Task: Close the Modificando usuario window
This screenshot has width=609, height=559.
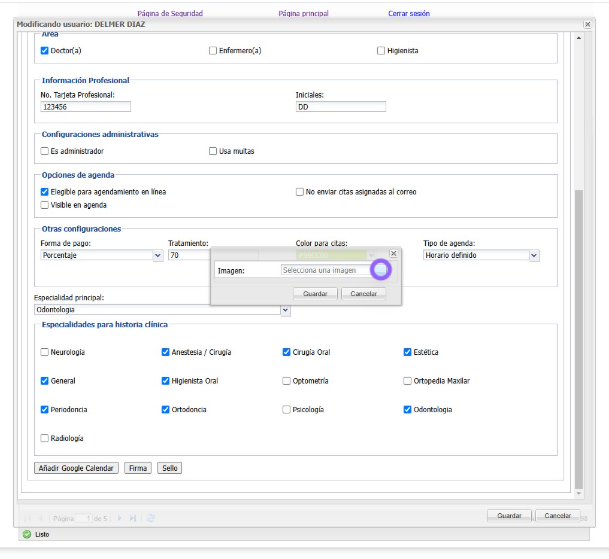Action: [x=586, y=23]
